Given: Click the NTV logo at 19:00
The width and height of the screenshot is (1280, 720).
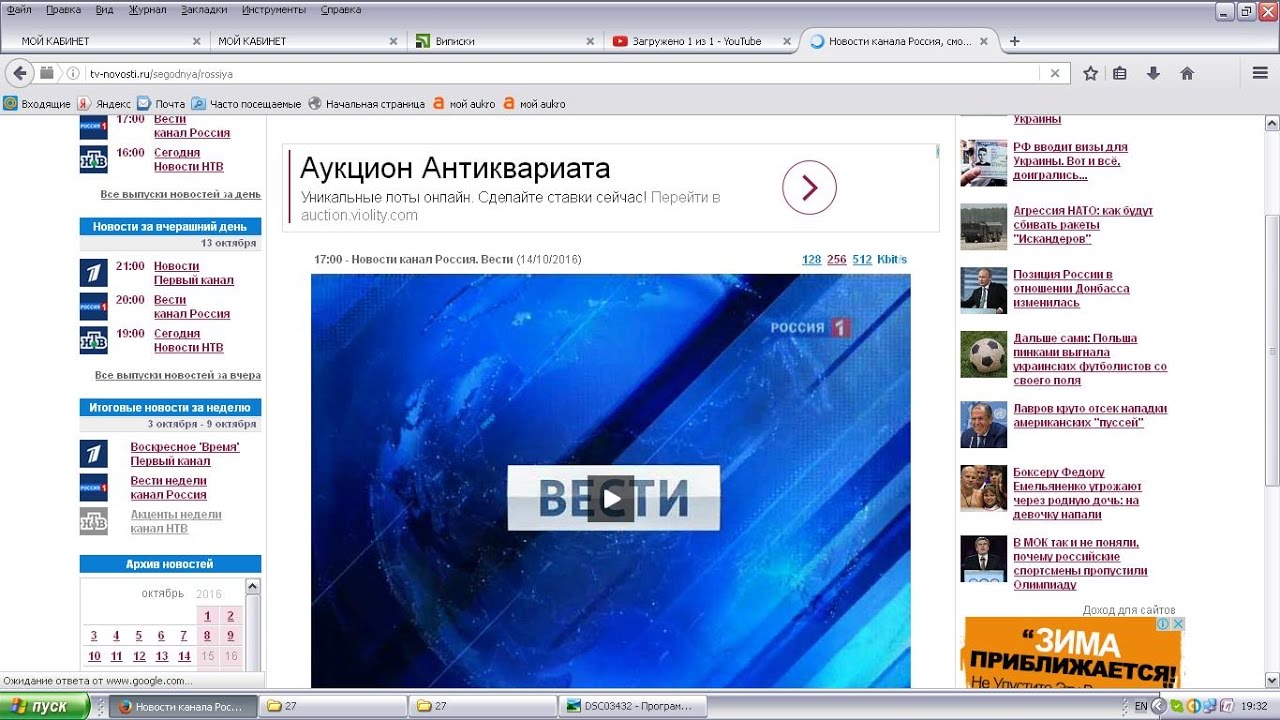Looking at the screenshot, I should point(94,341).
